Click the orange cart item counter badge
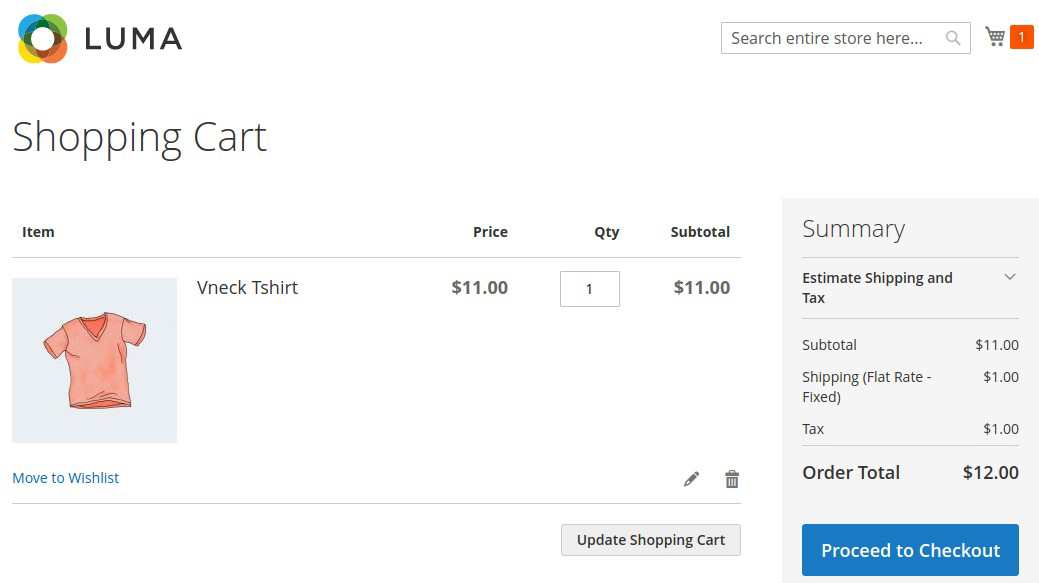This screenshot has width=1039, height=583. [x=1021, y=37]
